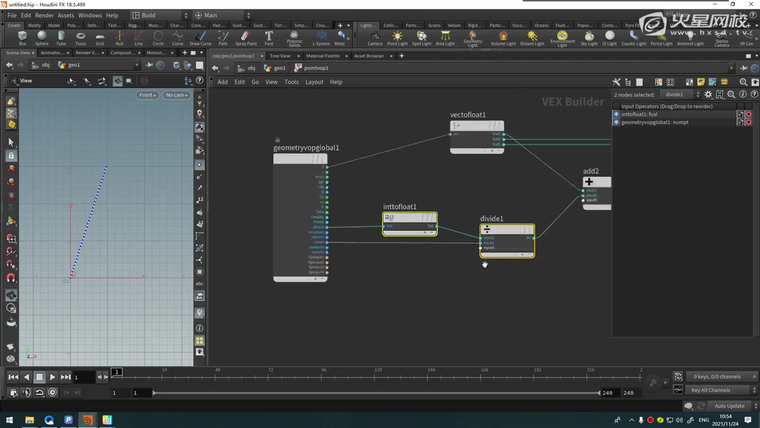Add a Sky Light from shelf
The height and width of the screenshot is (428, 760).
(x=589, y=39)
